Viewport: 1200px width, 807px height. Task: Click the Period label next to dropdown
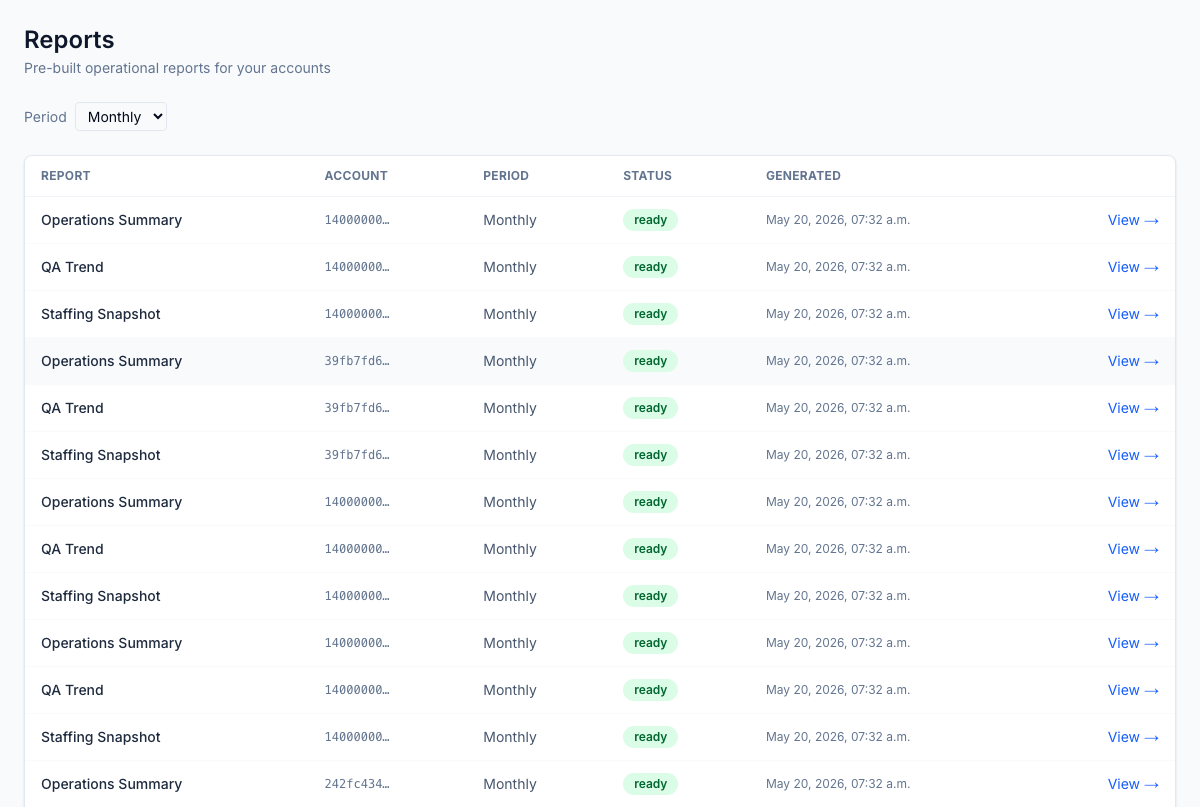click(45, 117)
